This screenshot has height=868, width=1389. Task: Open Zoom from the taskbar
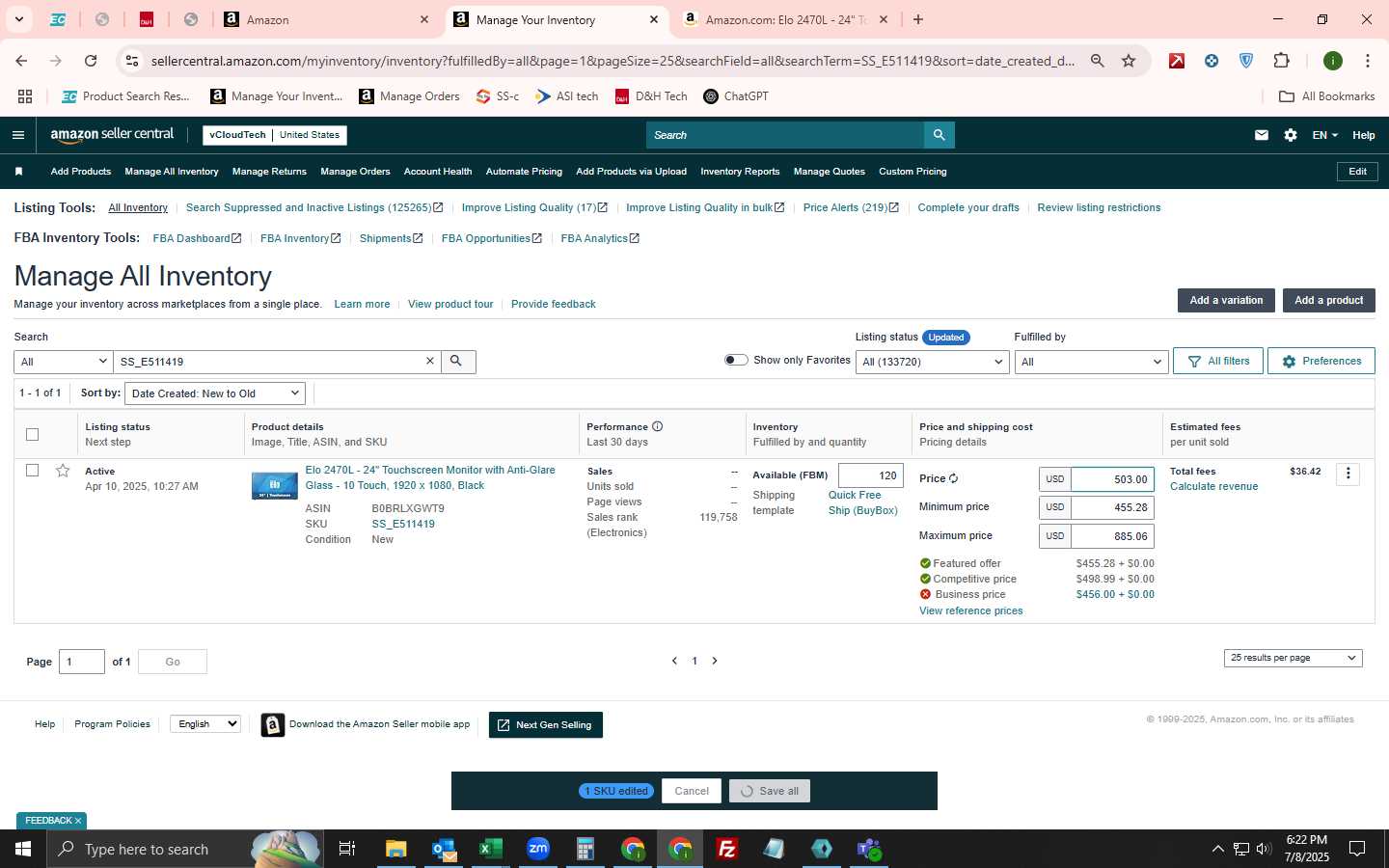(538, 849)
